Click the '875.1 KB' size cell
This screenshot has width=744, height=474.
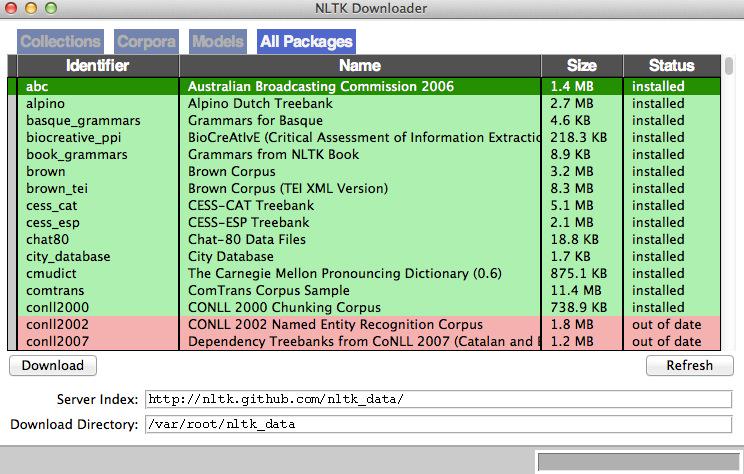[x=579, y=273]
